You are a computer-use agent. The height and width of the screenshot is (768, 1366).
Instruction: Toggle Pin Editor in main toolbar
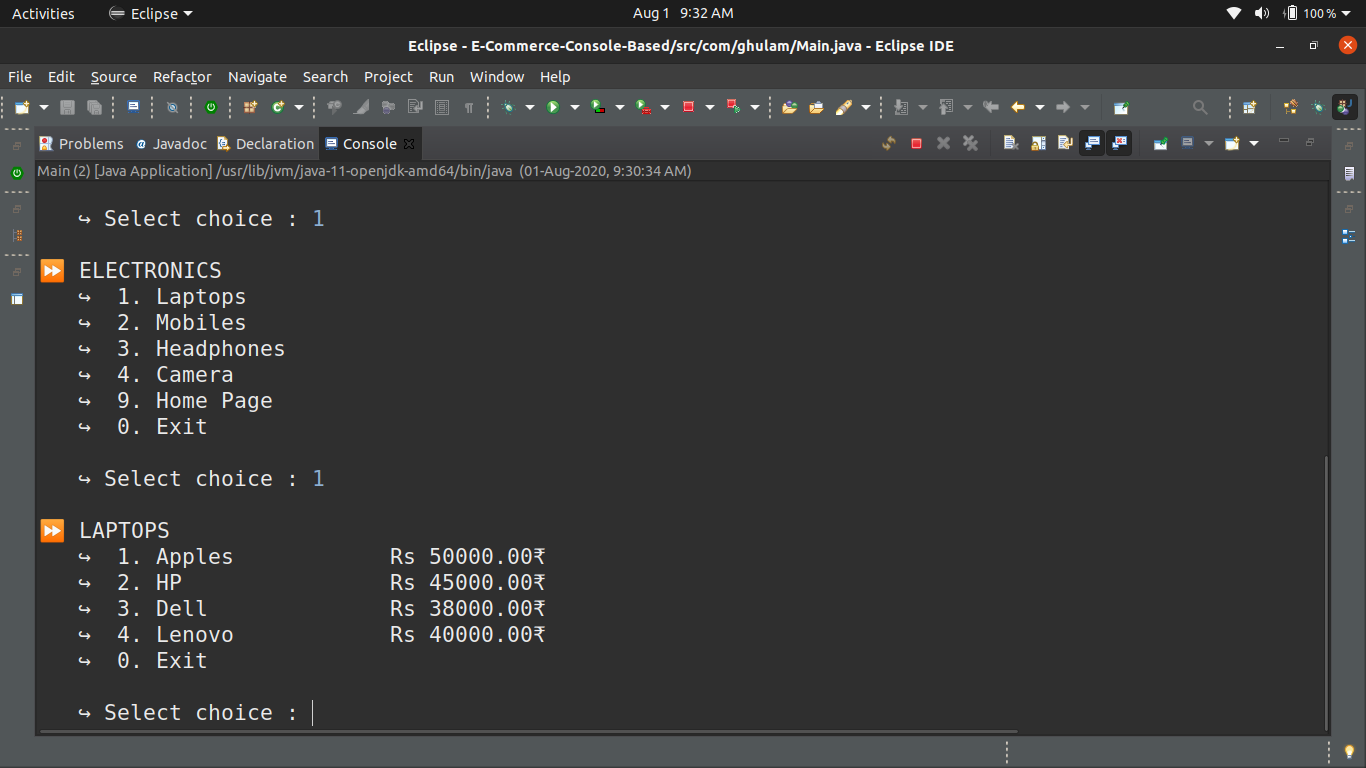tap(1121, 107)
